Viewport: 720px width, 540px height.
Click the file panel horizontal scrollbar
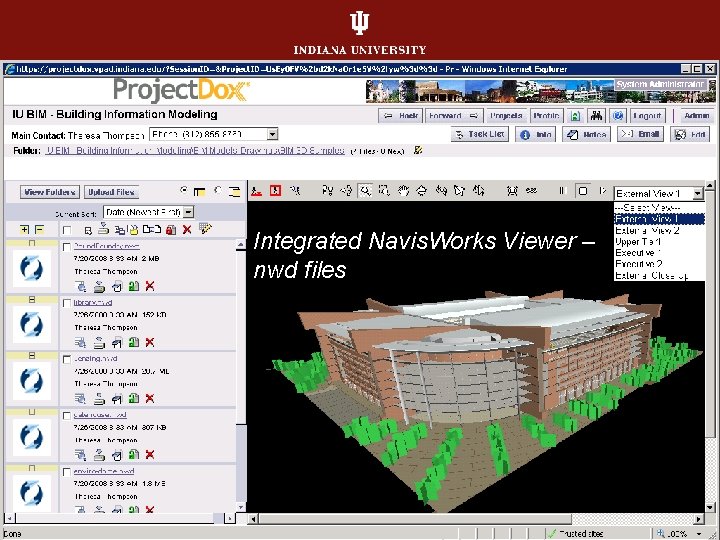(x=120, y=518)
